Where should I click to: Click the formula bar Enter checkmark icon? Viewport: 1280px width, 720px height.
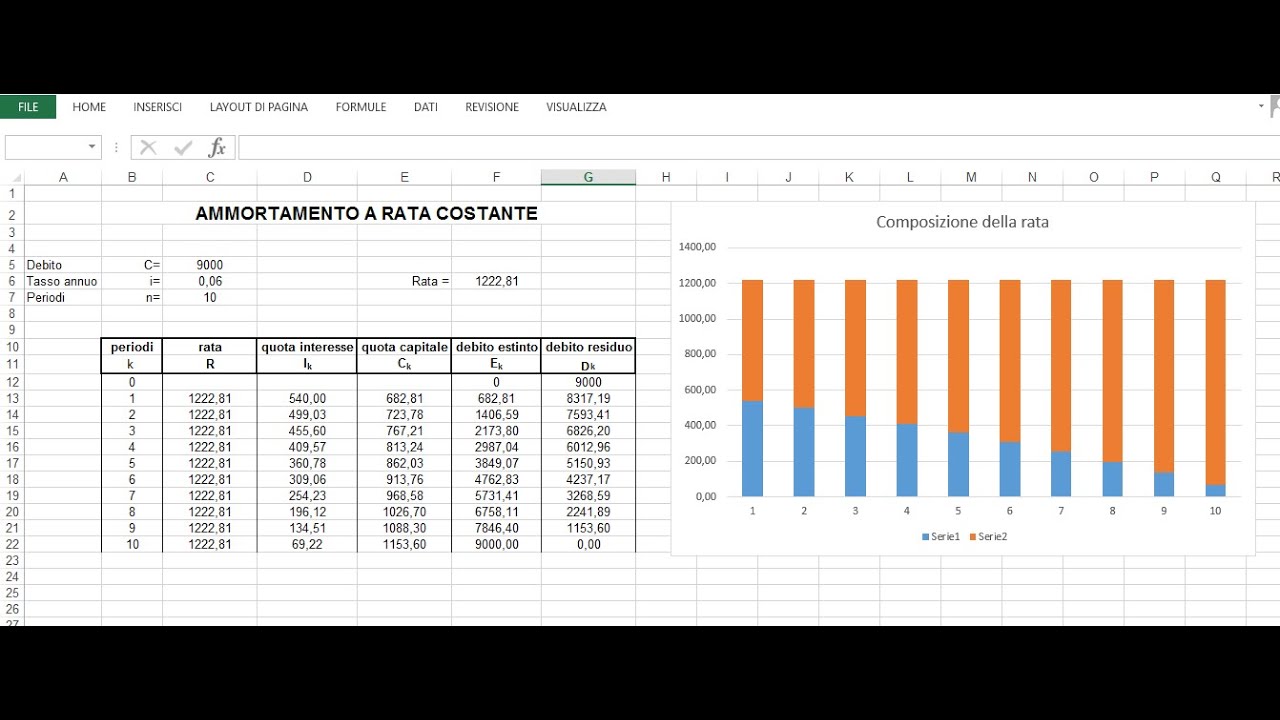click(x=183, y=148)
